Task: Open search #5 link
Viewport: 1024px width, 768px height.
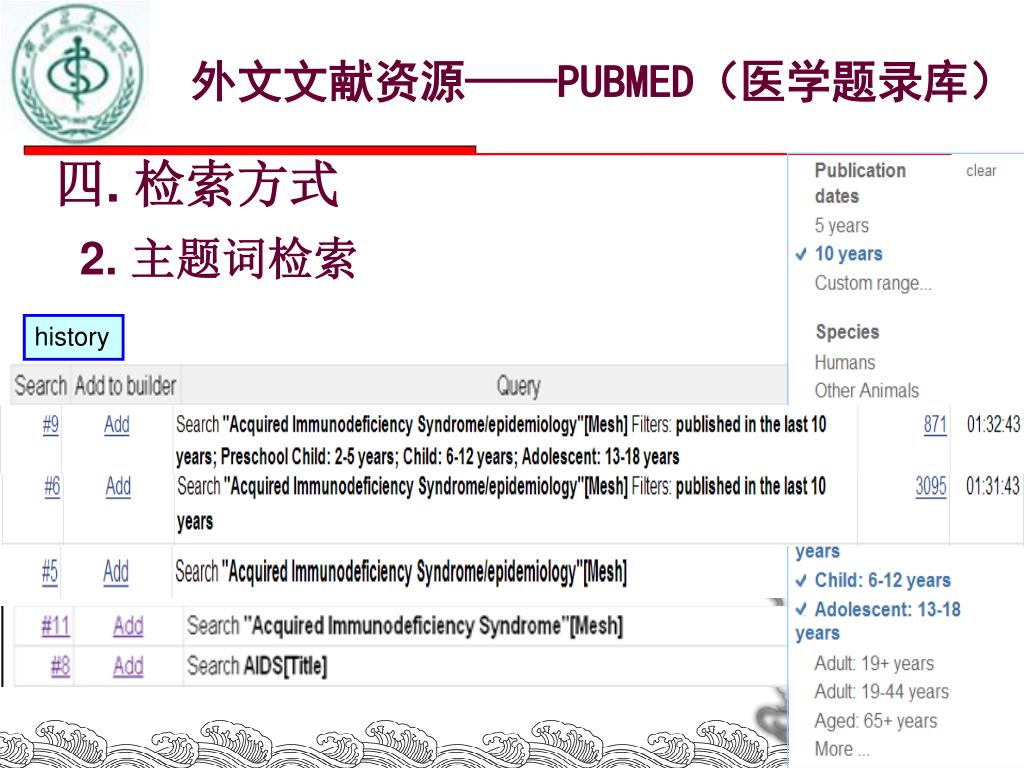Action: pos(50,572)
